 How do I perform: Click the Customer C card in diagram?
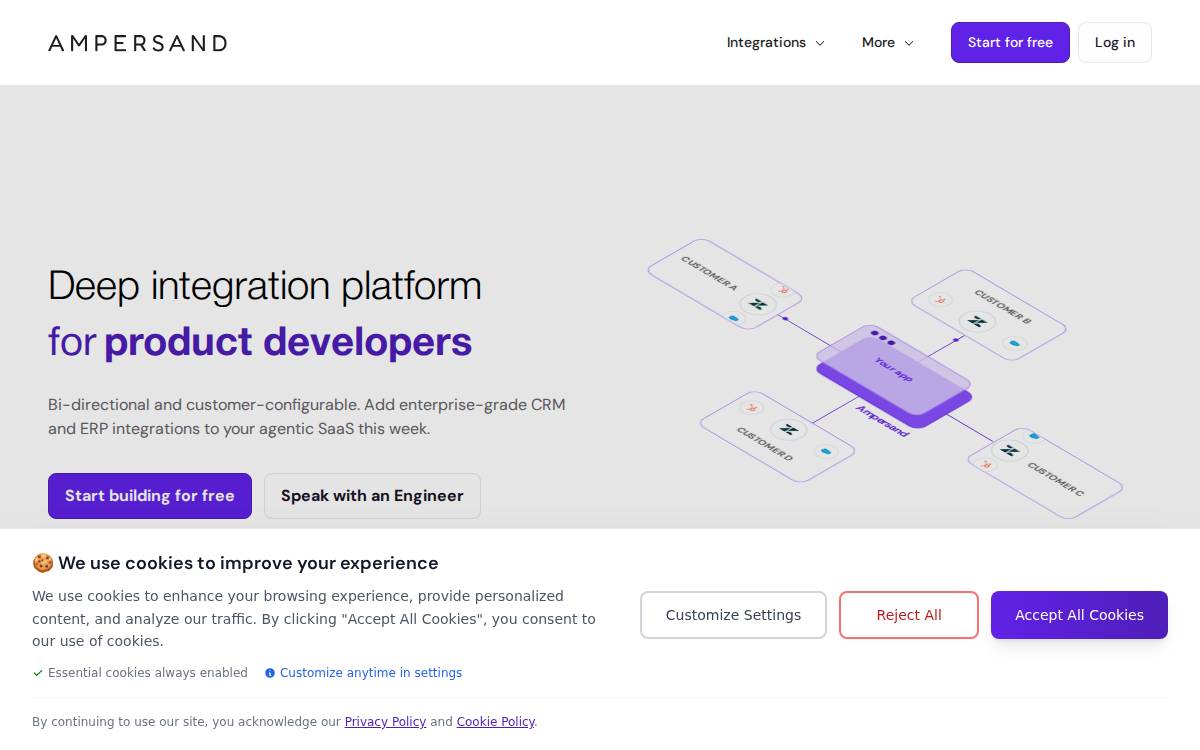tap(1045, 473)
